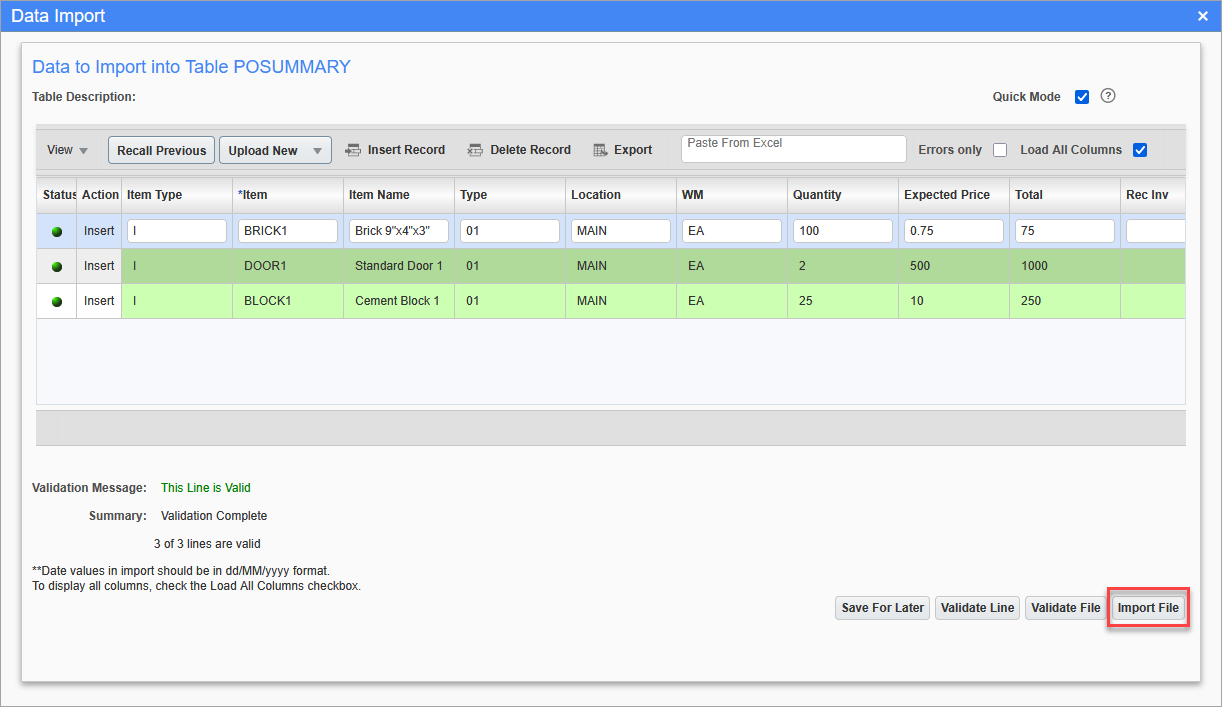Edit the Type field containing 01
This screenshot has height=707, width=1222.
point(510,231)
